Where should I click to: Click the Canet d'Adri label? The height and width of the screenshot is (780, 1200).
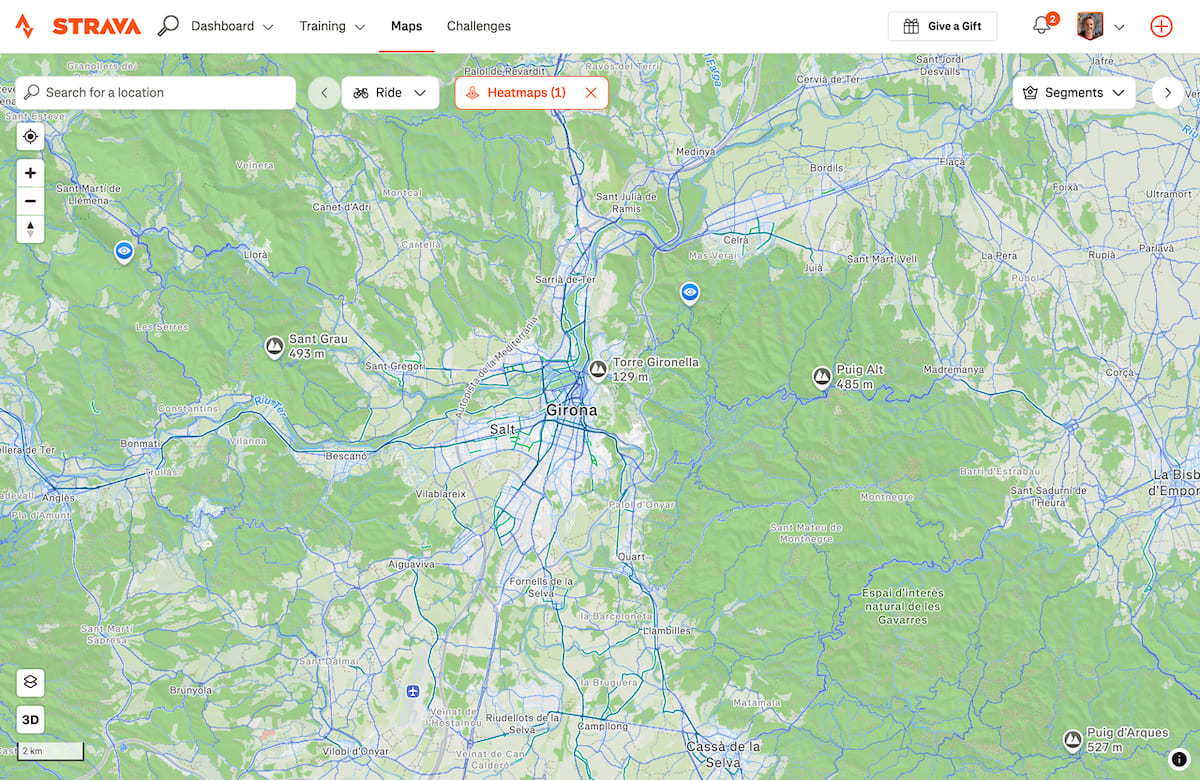[341, 207]
